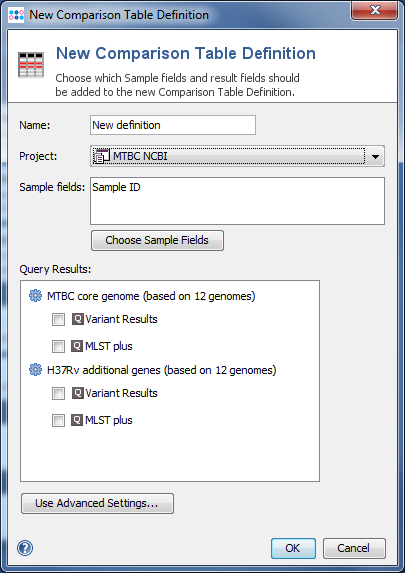Open the Project dropdown arrow
Screen dimensions: 405x573
point(375,156)
